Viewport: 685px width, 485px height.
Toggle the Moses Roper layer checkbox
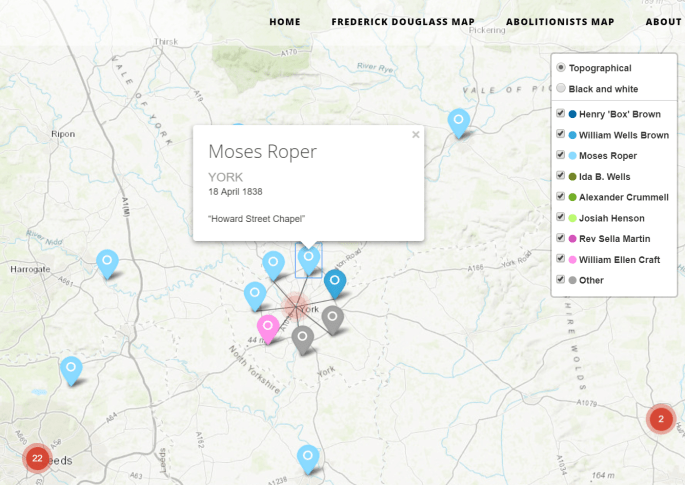click(x=561, y=155)
